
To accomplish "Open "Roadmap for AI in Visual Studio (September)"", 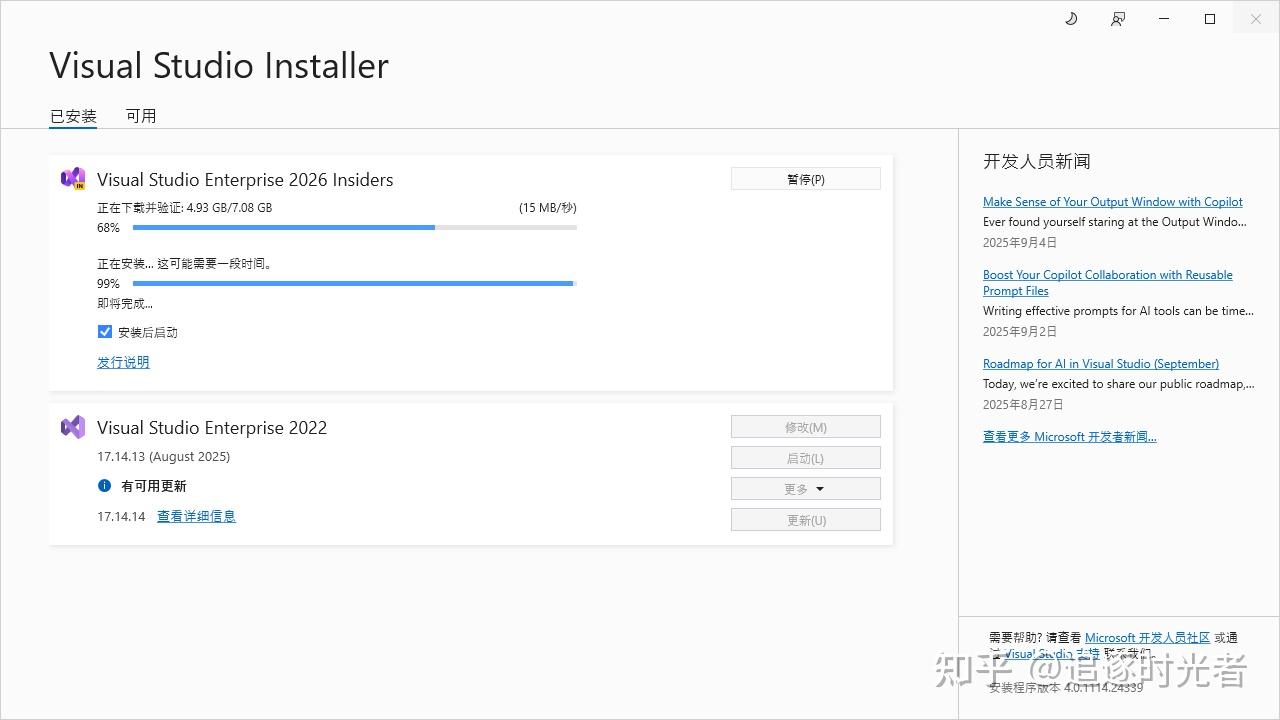I will [x=1100, y=363].
